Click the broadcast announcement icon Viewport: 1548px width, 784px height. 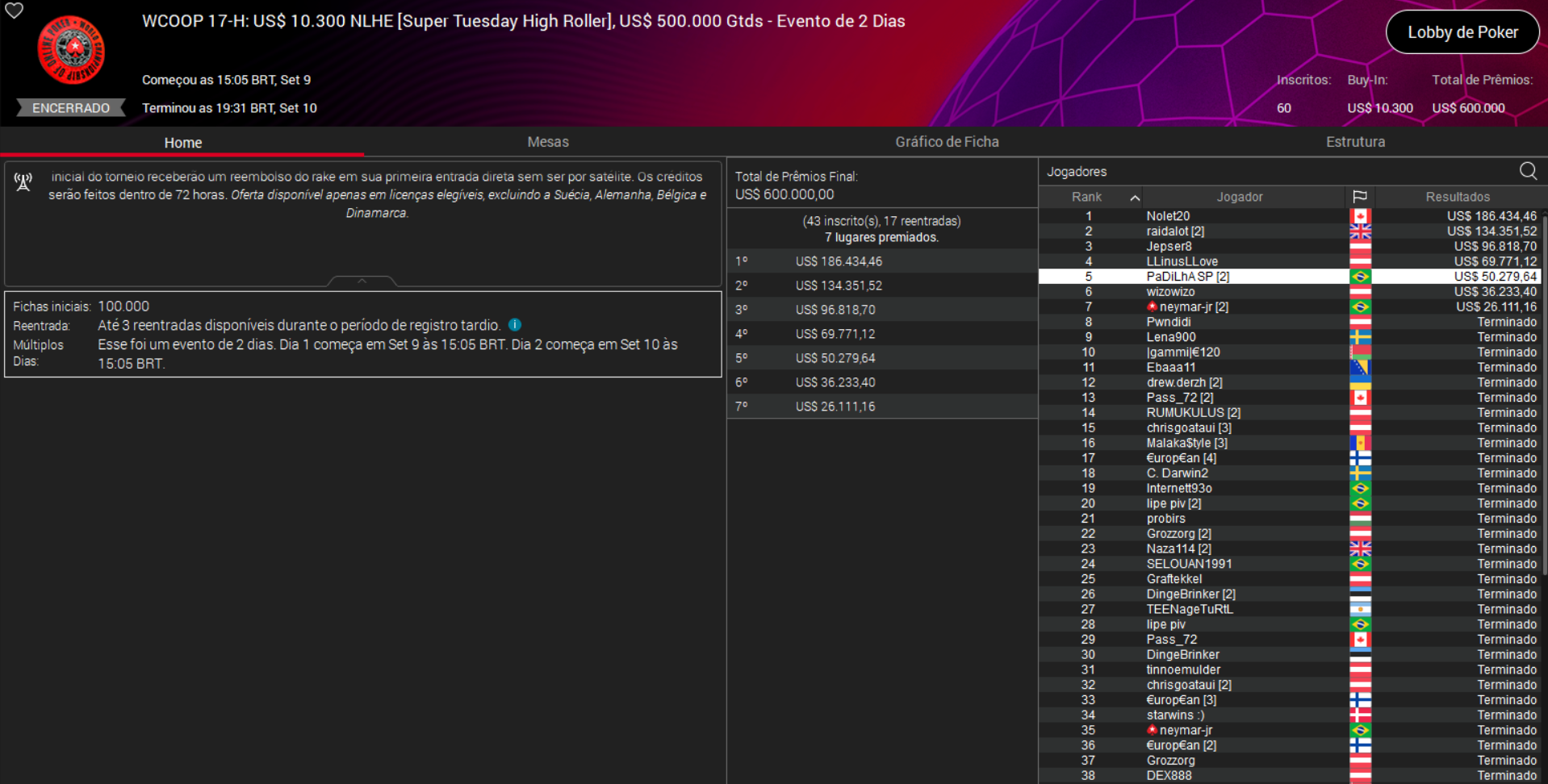(x=23, y=181)
